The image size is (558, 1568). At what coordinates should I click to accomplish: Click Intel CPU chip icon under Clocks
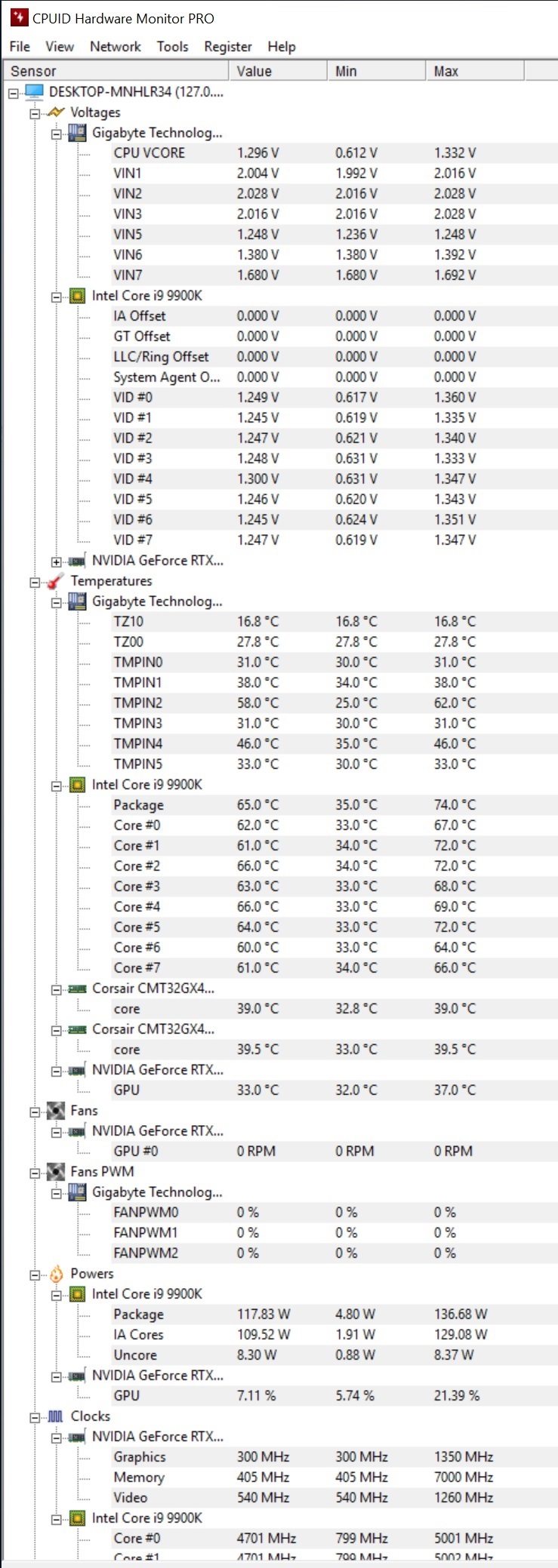pyautogui.click(x=77, y=1518)
